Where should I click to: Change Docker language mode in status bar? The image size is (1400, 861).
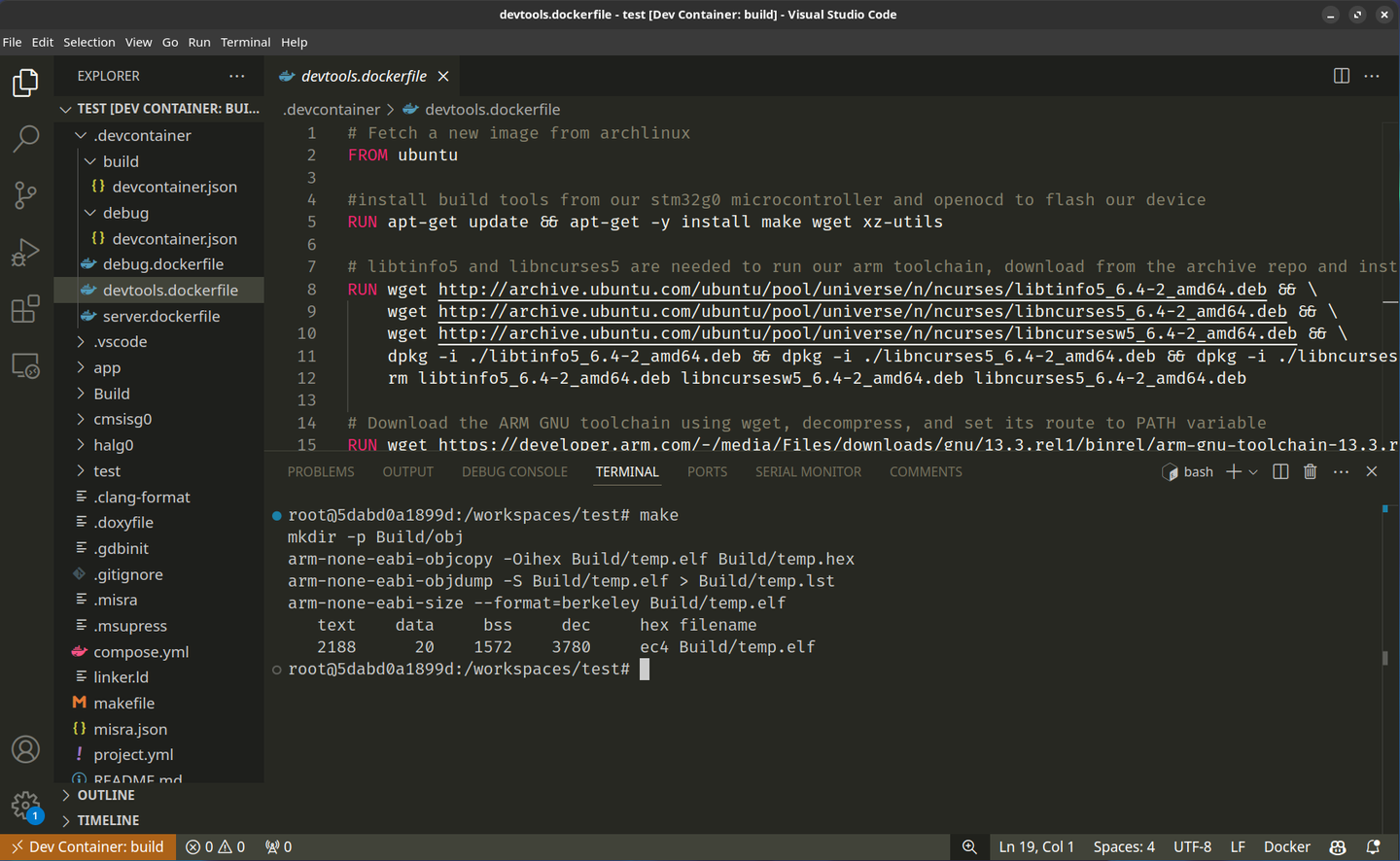point(1286,846)
